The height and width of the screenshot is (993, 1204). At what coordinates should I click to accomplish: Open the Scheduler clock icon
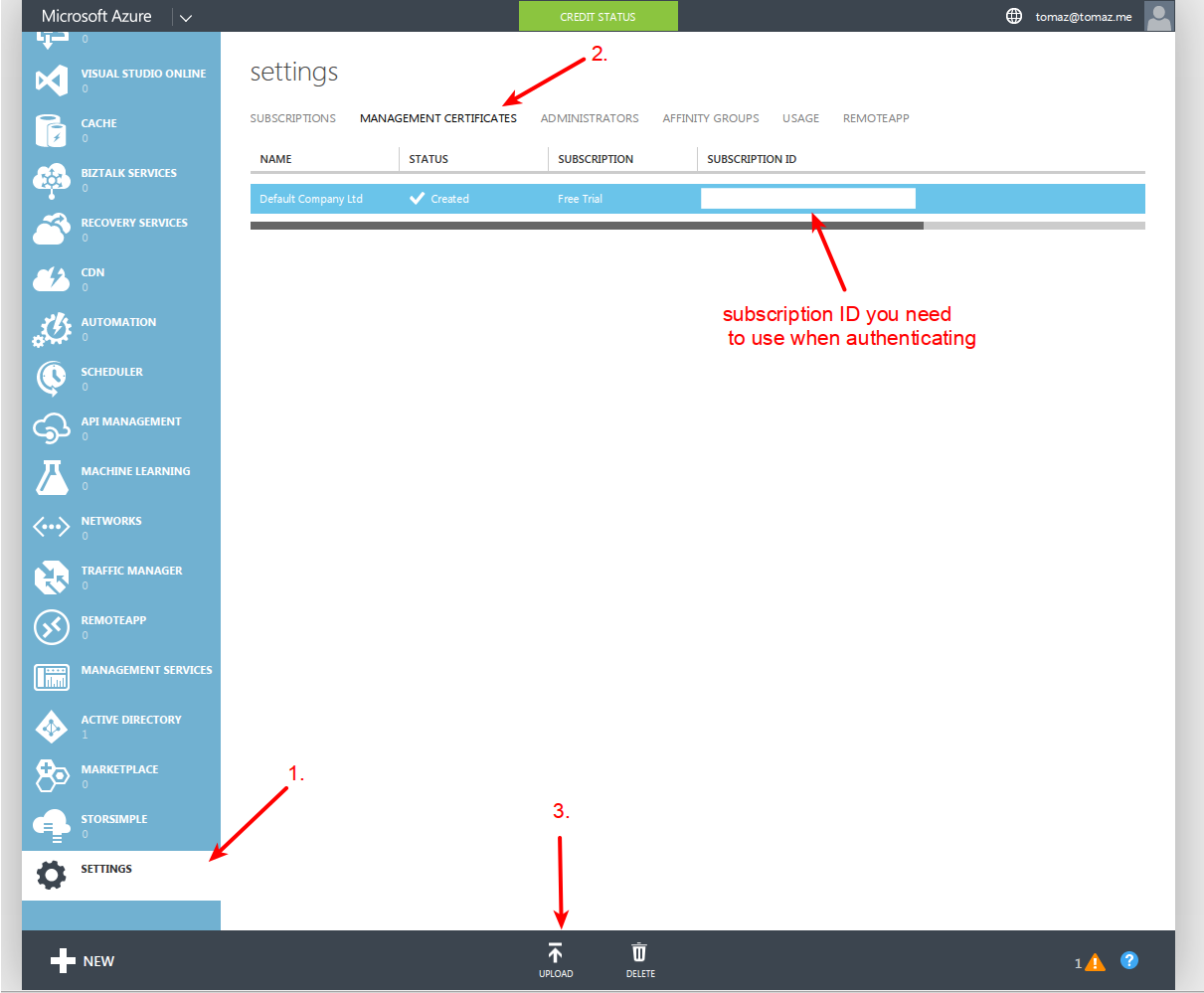[52, 379]
